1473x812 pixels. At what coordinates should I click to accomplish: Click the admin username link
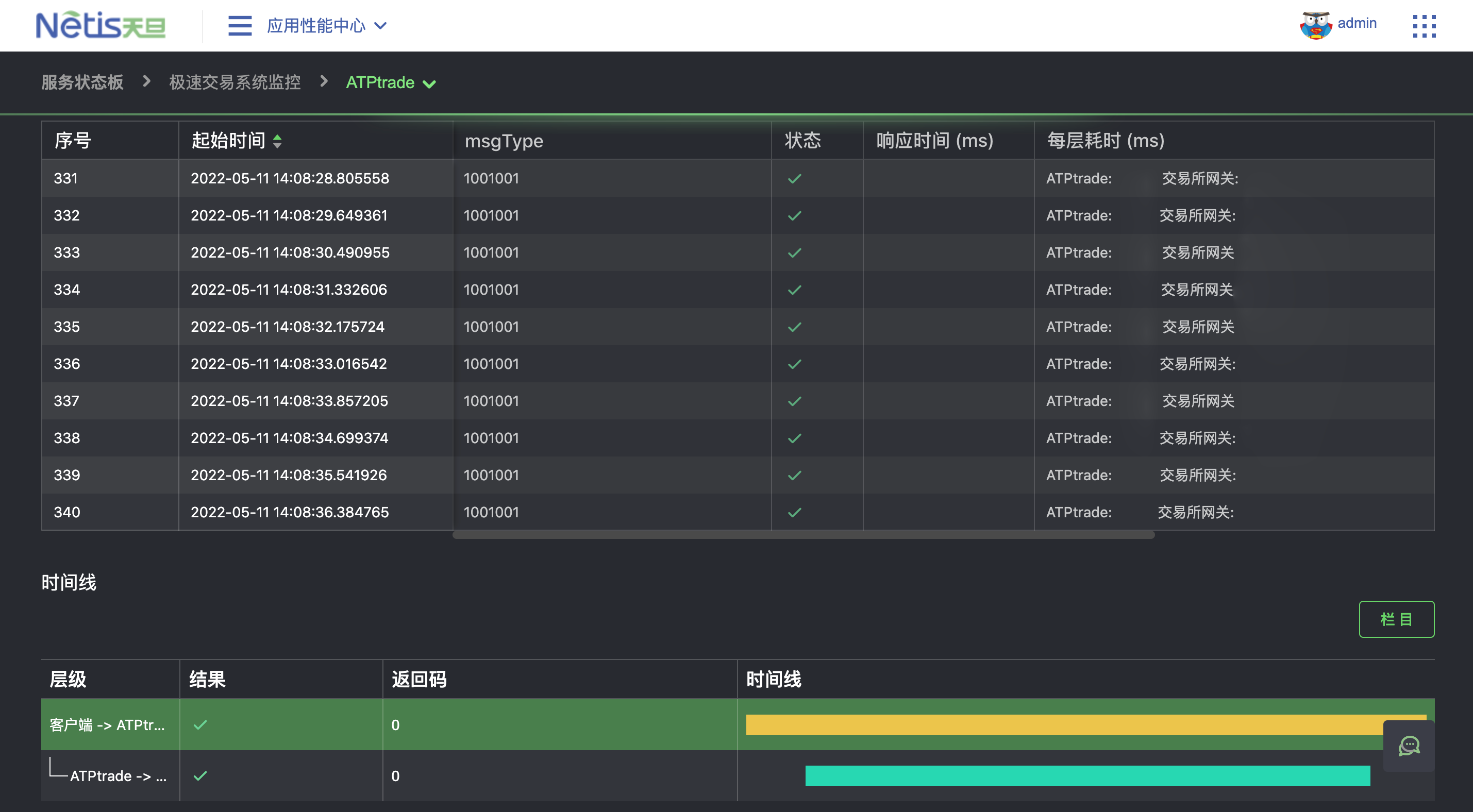(1357, 24)
